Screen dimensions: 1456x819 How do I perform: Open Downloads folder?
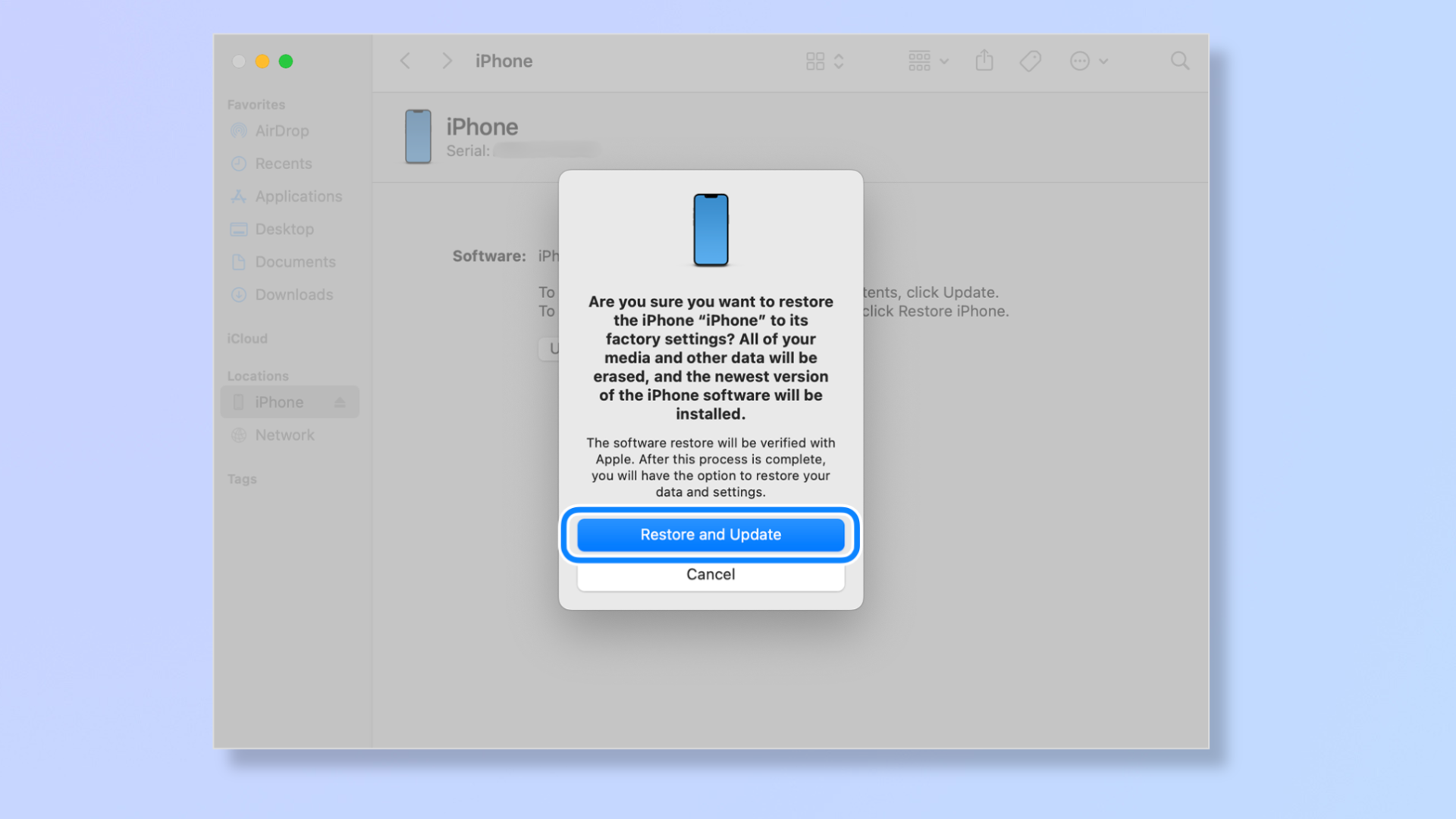pos(293,294)
